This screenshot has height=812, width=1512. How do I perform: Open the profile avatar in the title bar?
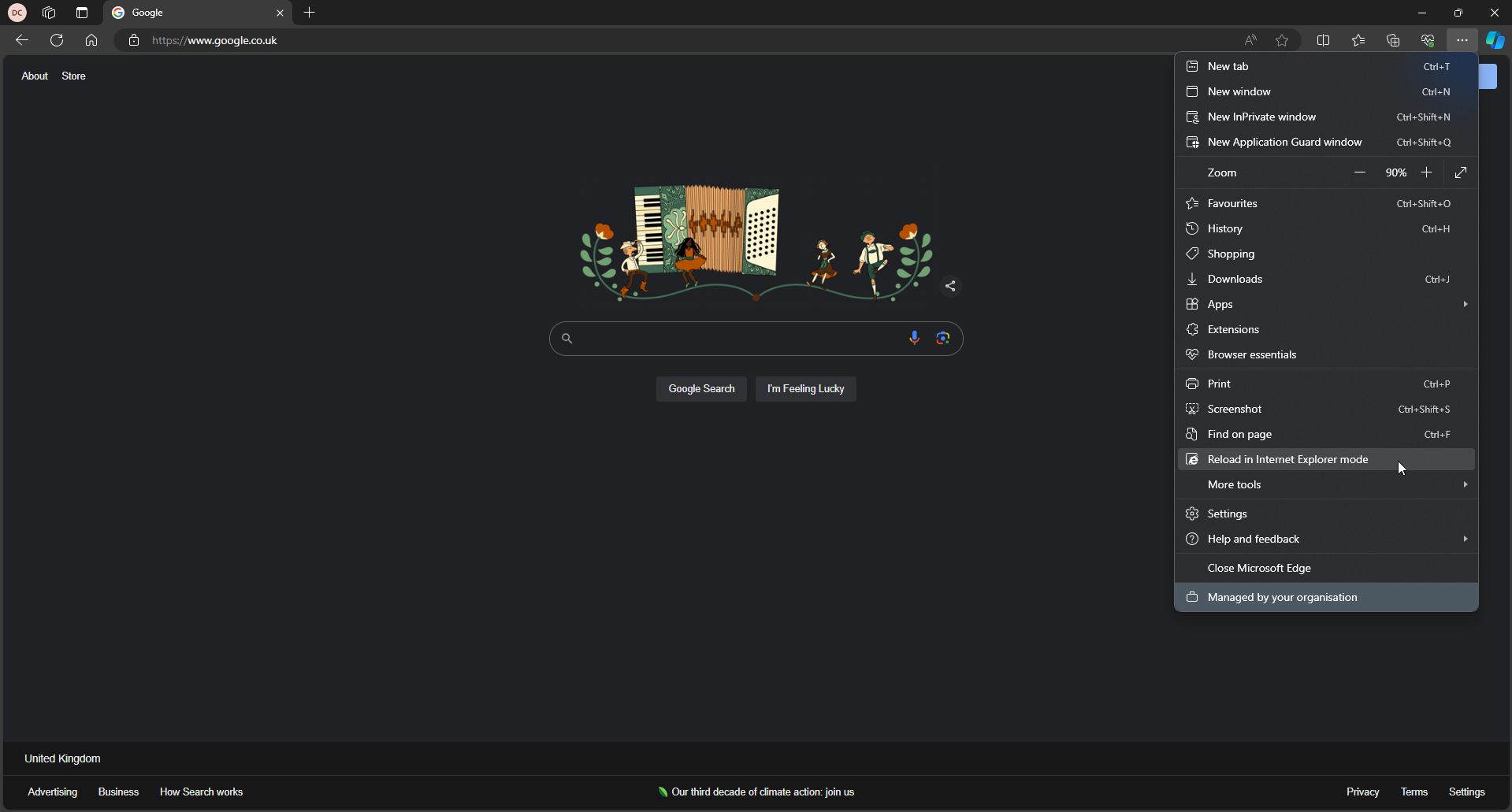pos(17,13)
